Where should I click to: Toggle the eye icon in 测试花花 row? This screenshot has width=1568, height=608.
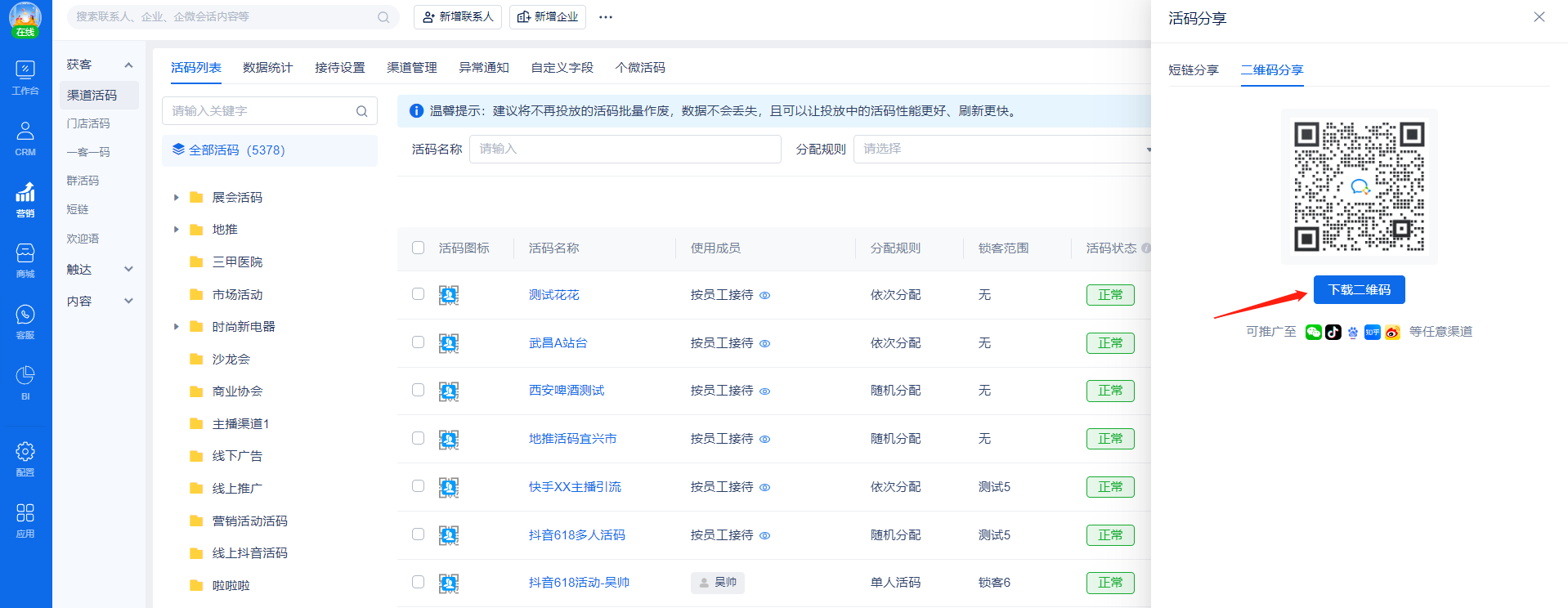[x=765, y=296]
